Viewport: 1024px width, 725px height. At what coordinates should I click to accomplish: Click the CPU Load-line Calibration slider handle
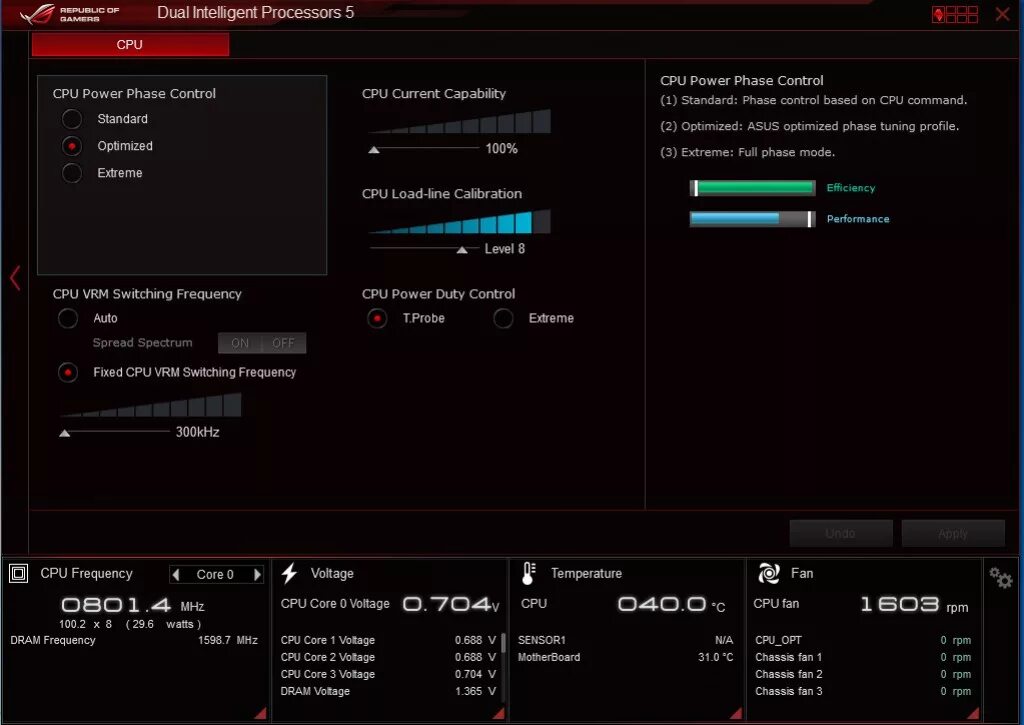462,250
